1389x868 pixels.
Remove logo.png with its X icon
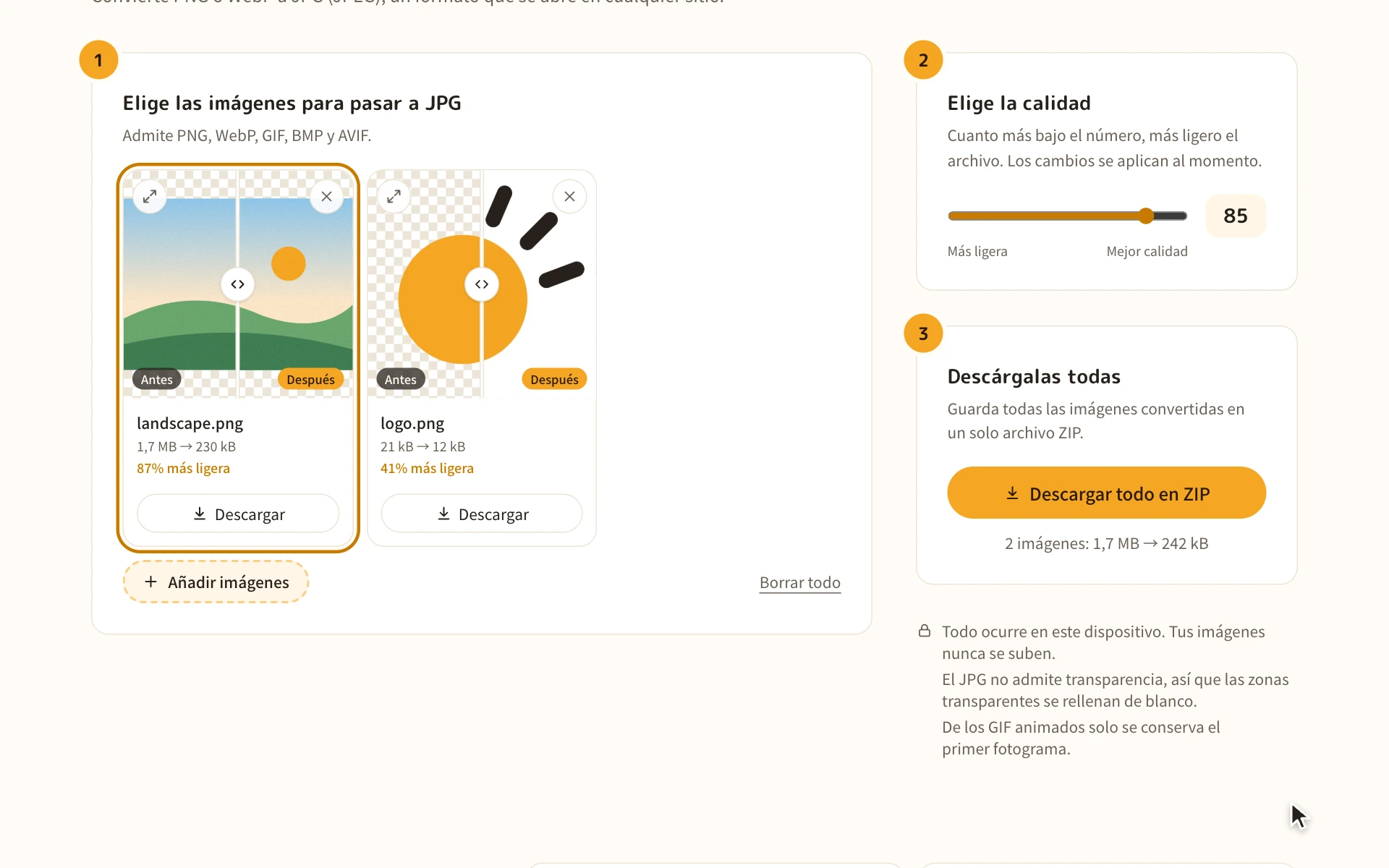(x=570, y=197)
